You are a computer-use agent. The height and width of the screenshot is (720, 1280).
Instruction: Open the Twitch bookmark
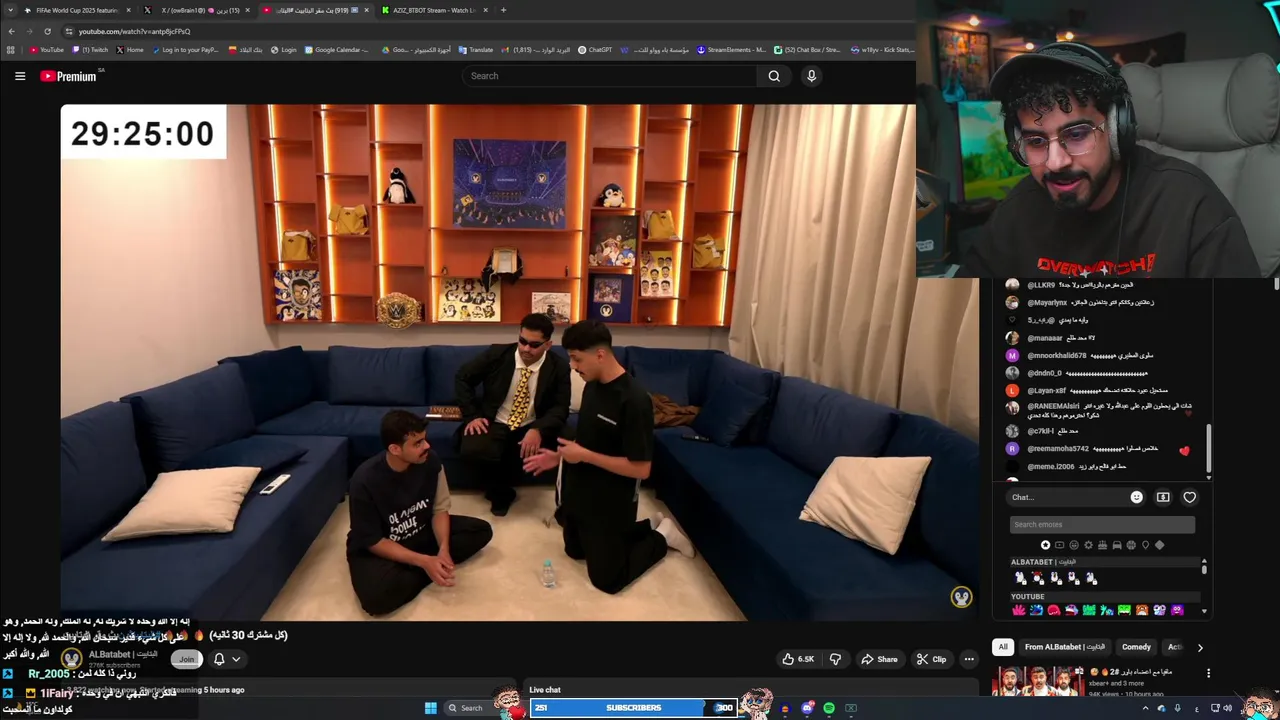90,50
